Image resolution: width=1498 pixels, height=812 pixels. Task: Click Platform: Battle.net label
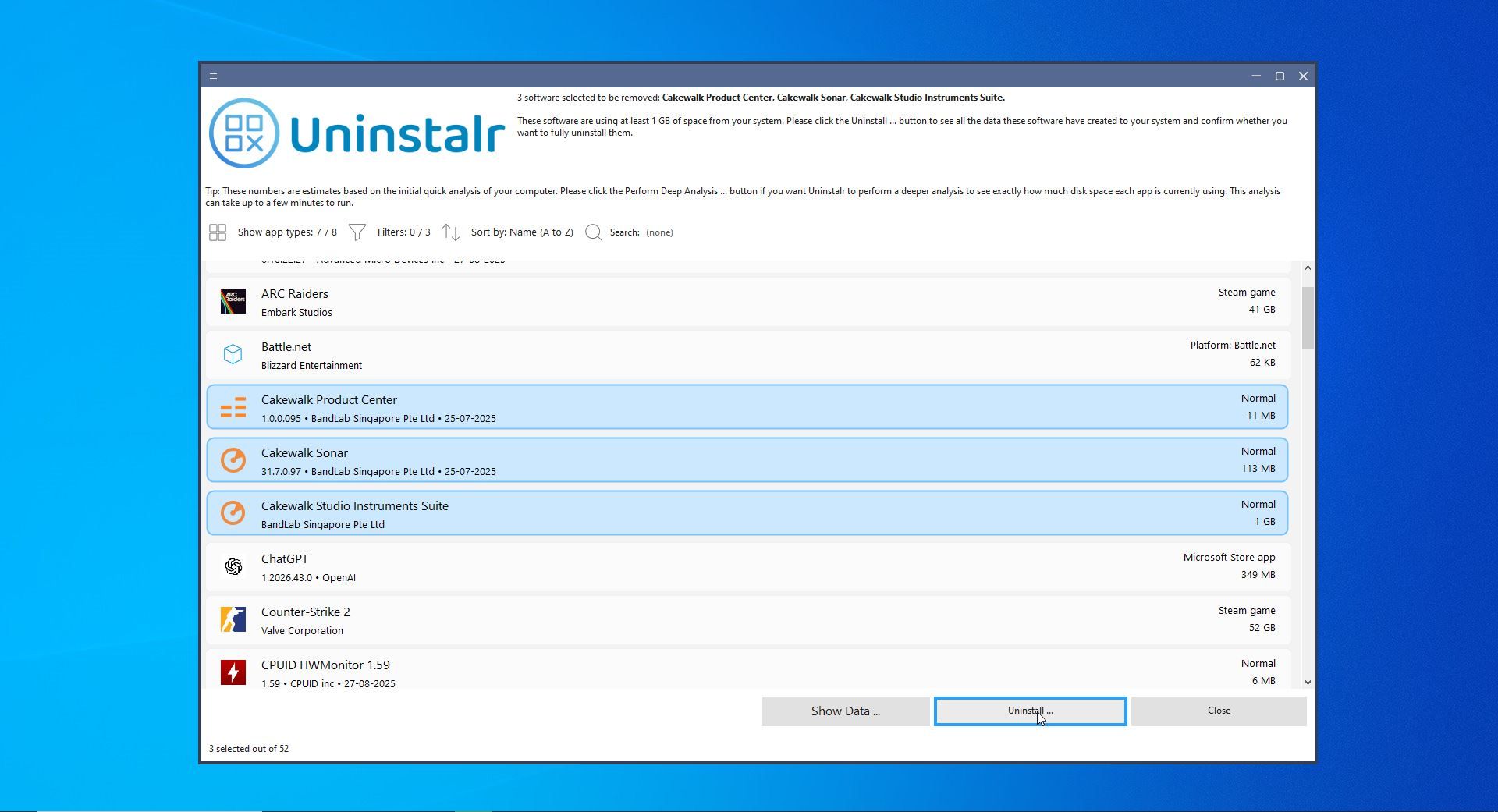(x=1233, y=346)
